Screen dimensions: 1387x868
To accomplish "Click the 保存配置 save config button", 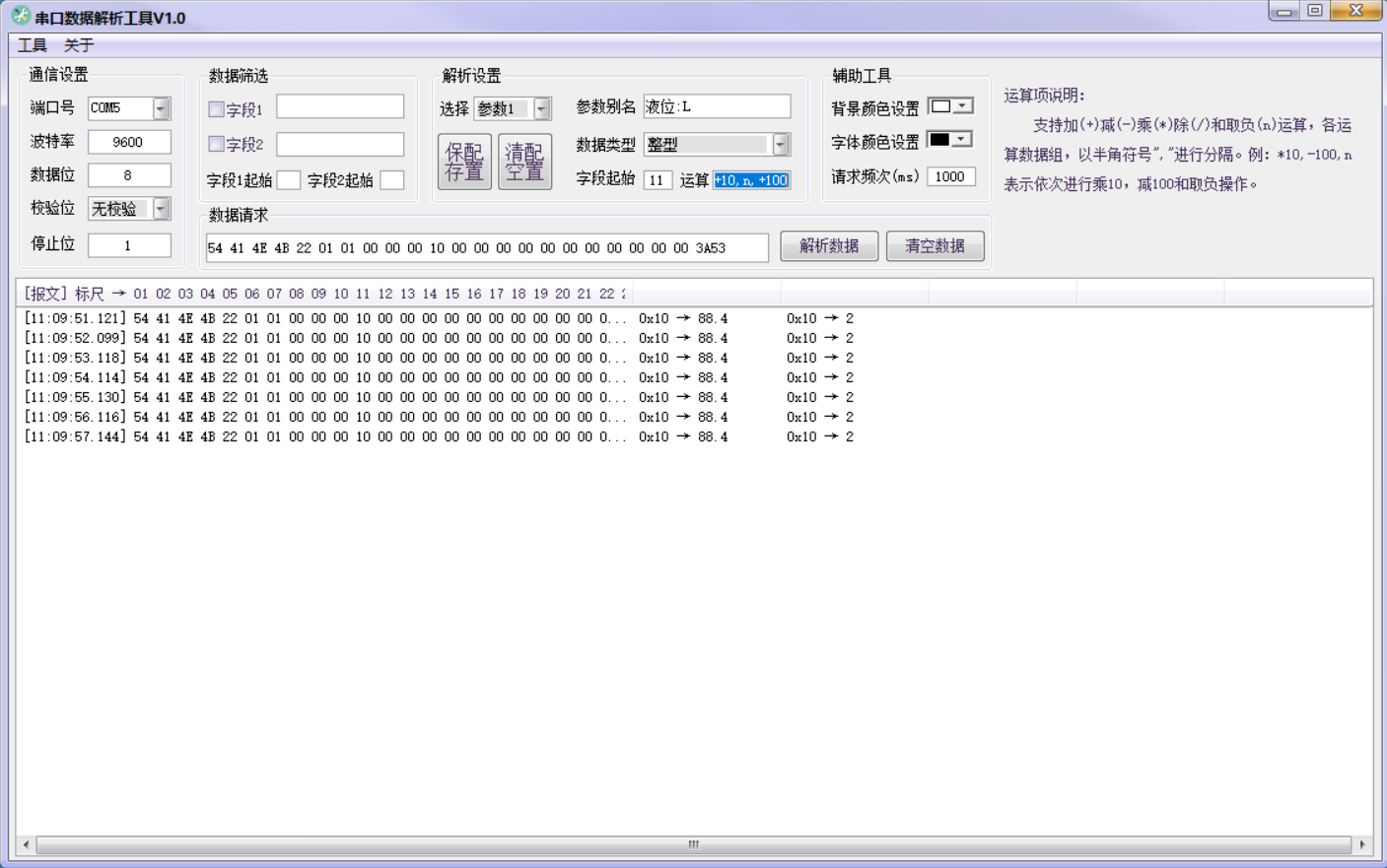I will click(x=464, y=162).
